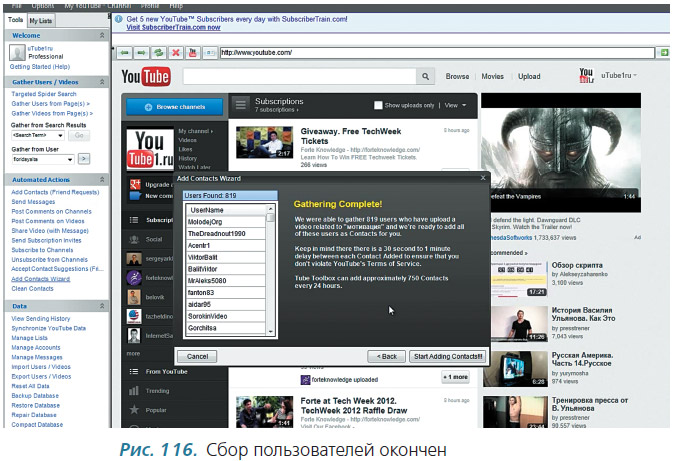Open the Search Term dropdown
Viewport: 676px width, 461px height.
(60, 135)
